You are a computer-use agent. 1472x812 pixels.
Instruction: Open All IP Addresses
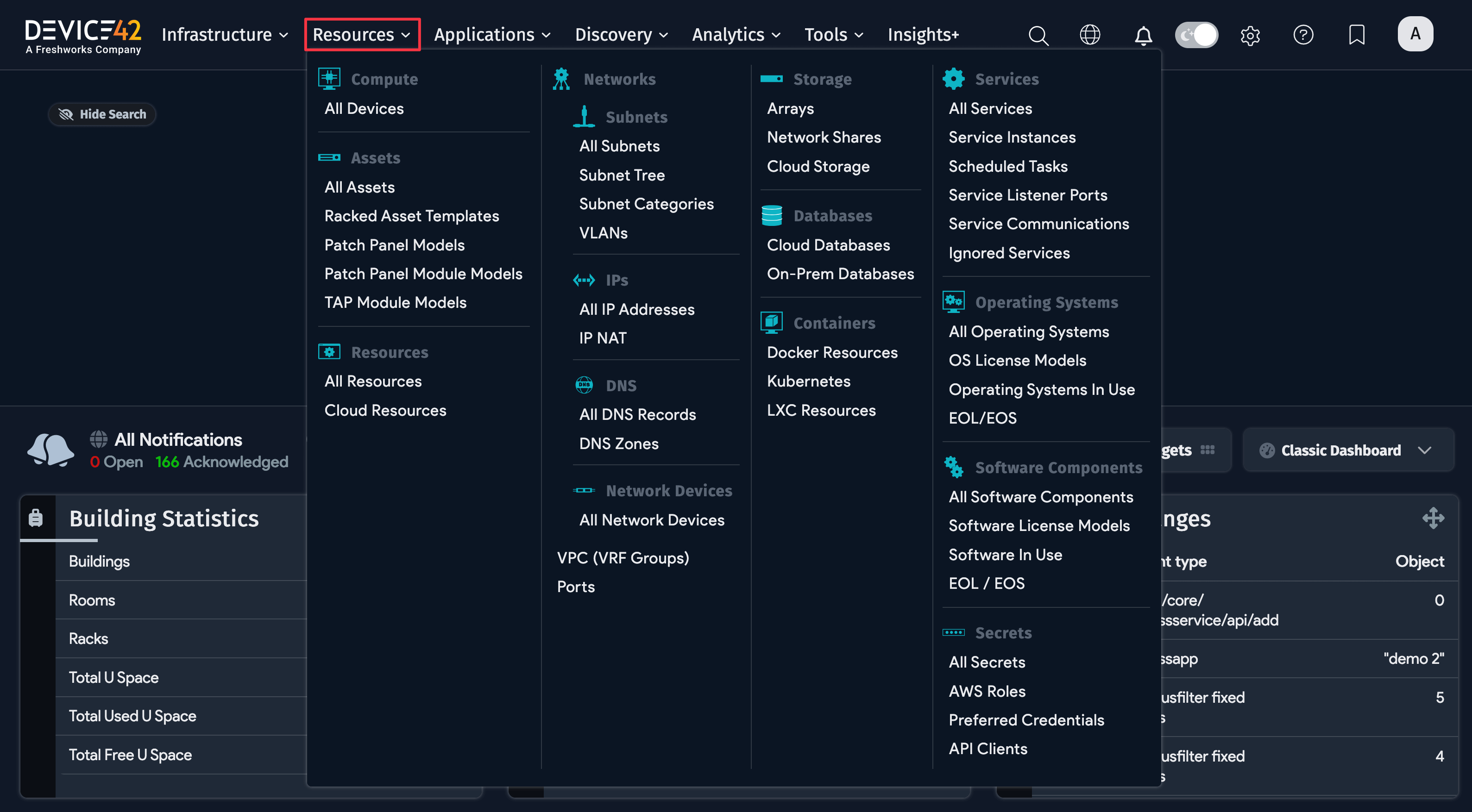point(636,309)
